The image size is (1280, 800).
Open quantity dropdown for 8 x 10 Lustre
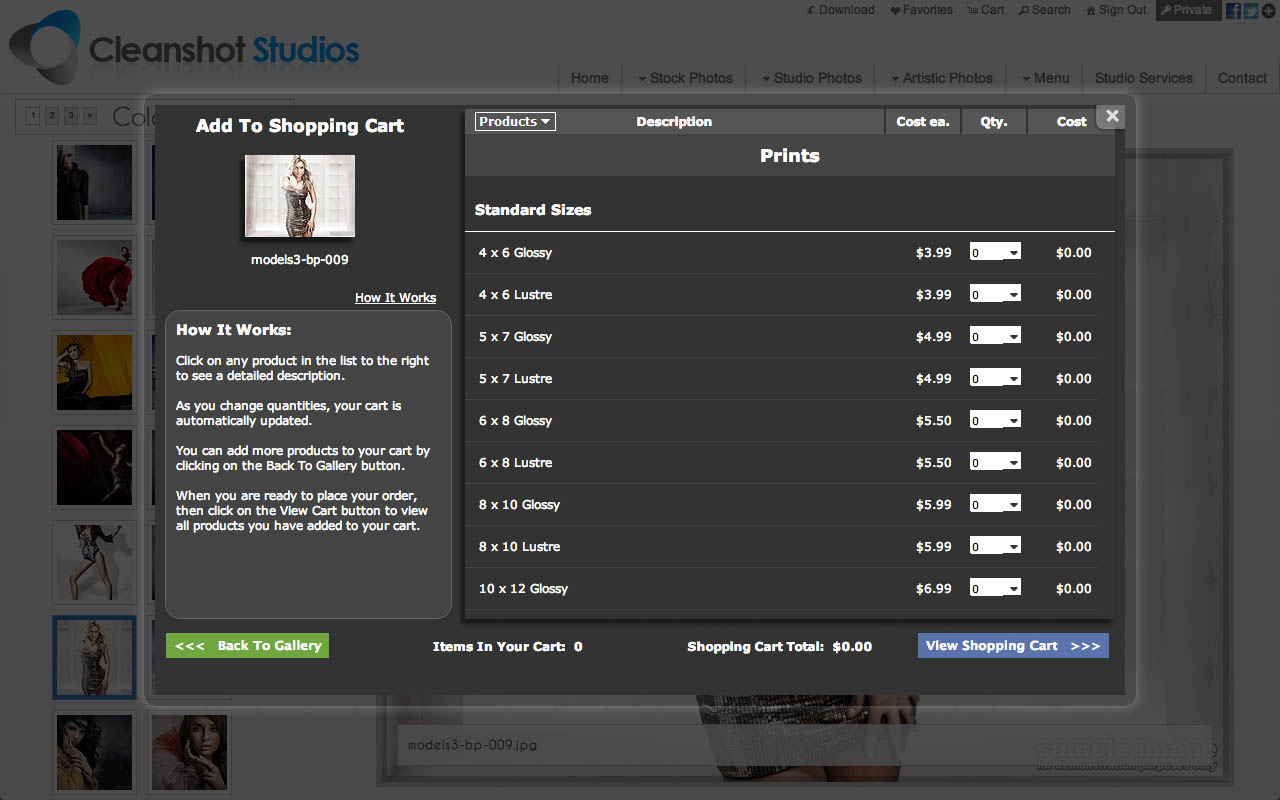(x=995, y=547)
